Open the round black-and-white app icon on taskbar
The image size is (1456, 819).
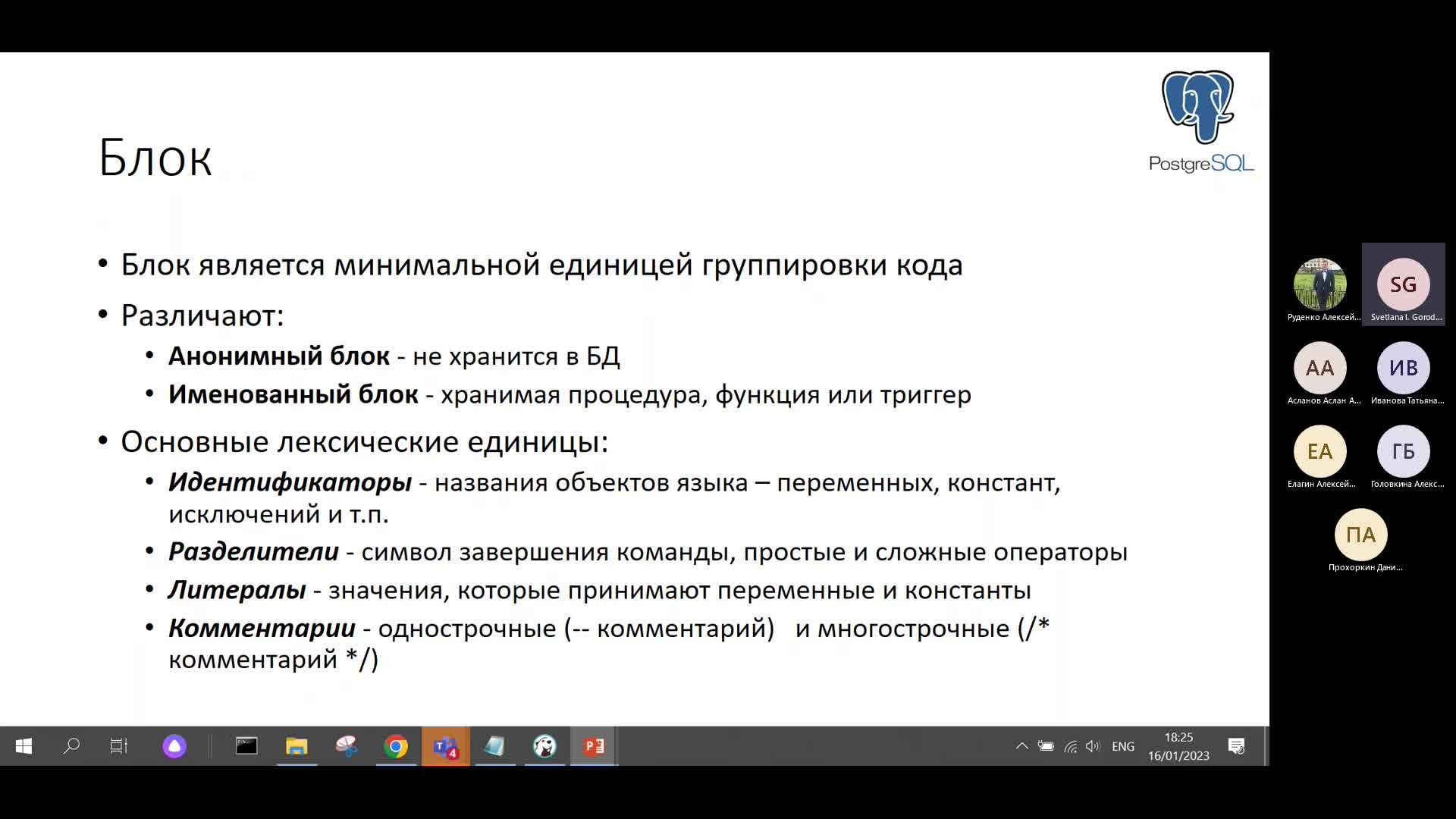(544, 746)
